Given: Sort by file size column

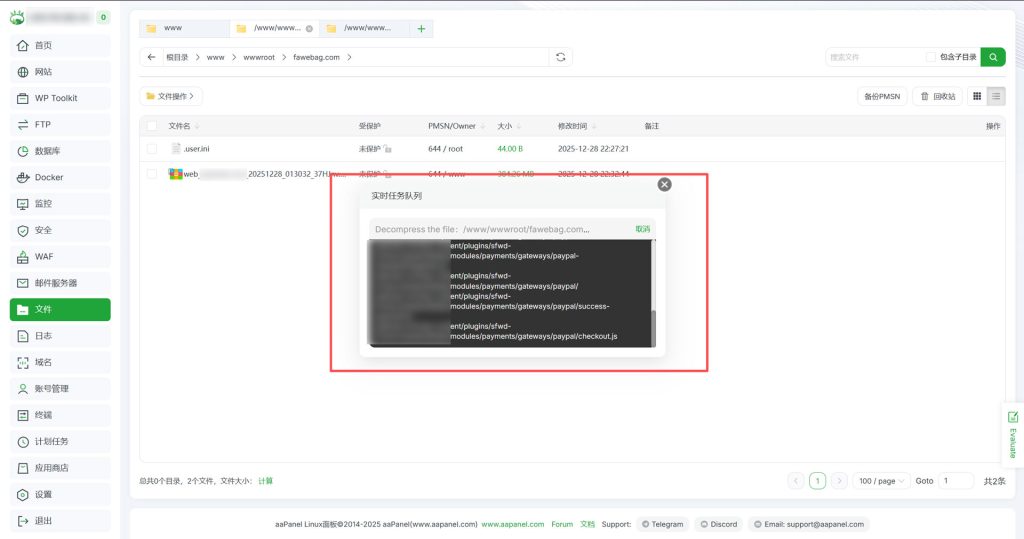Looking at the screenshot, I should point(506,126).
